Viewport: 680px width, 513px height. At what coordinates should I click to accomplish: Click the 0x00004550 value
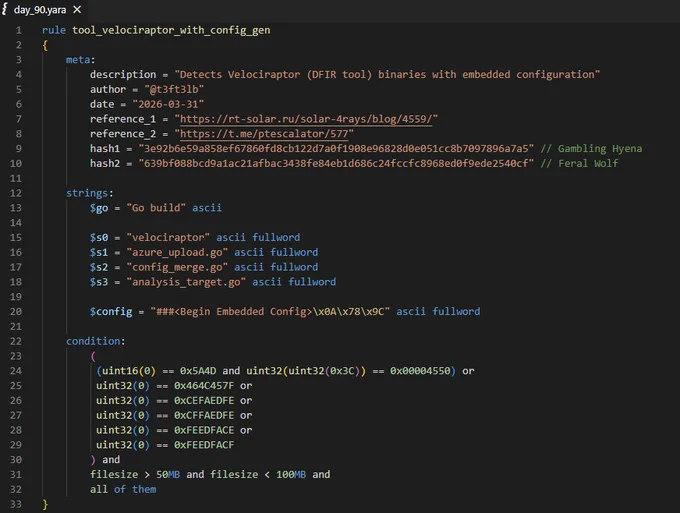click(420, 371)
